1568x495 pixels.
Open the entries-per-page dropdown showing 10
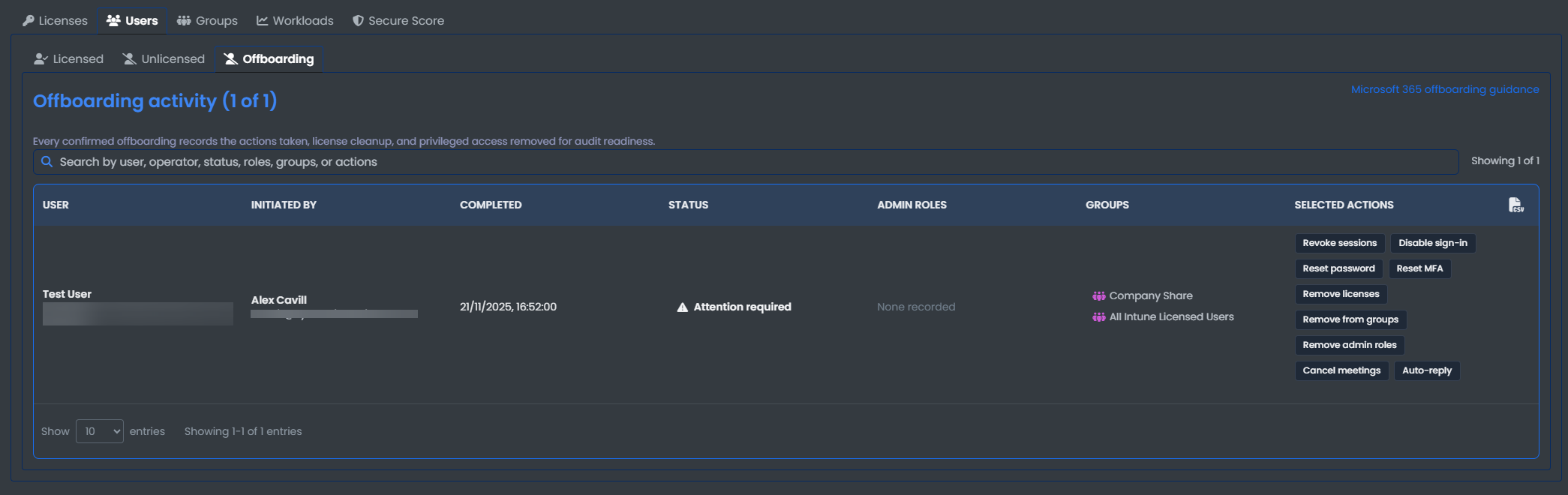pyautogui.click(x=100, y=431)
